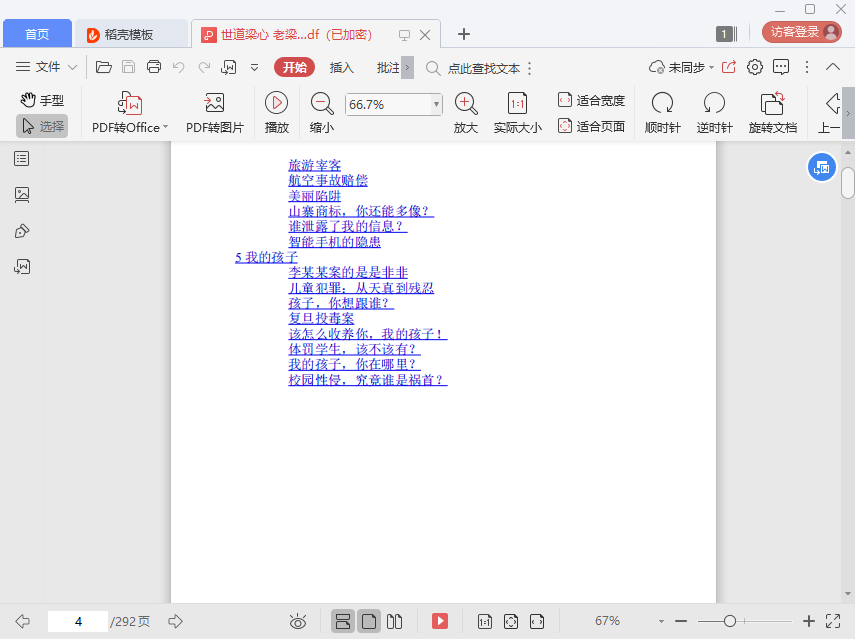Screen dimensions: 855x639
Task: Open the bookmarks outline sidebar icon
Action: pyautogui.click(x=22, y=158)
